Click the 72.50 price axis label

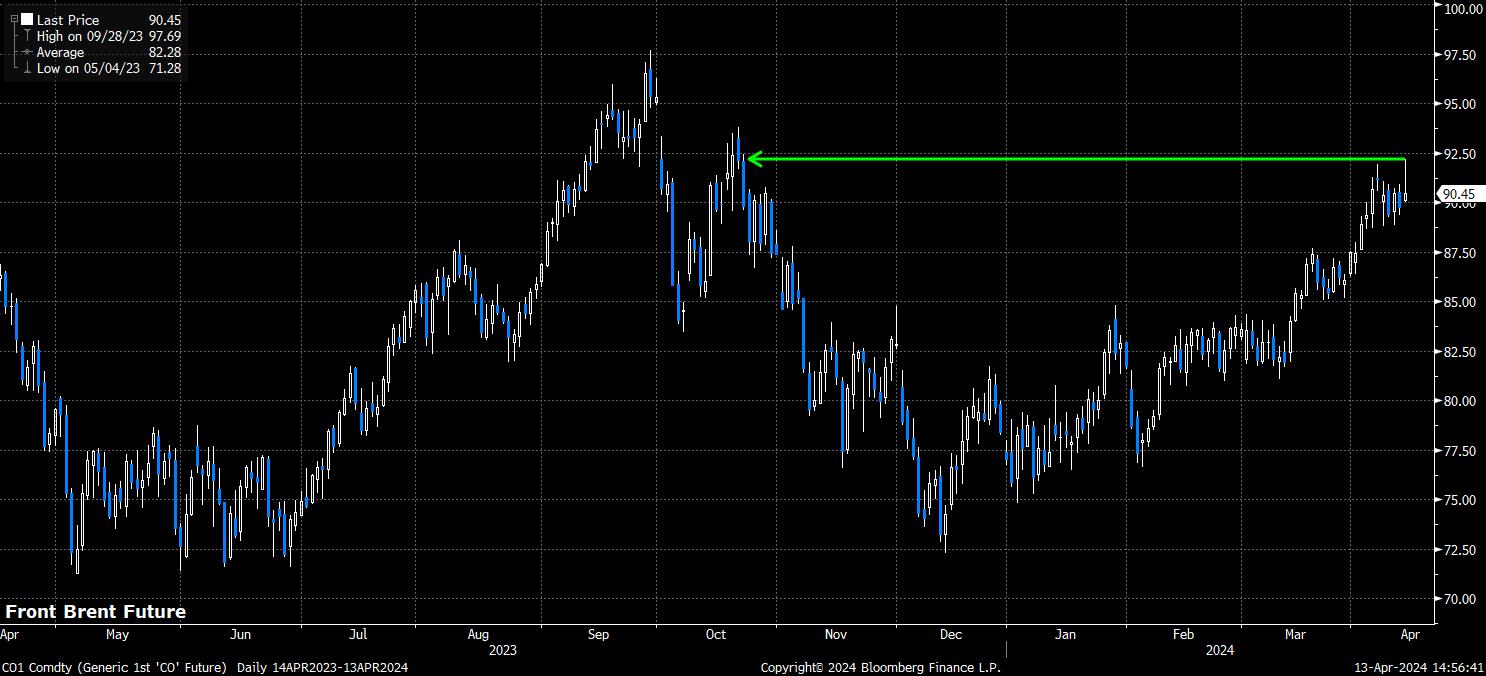pyautogui.click(x=1462, y=550)
